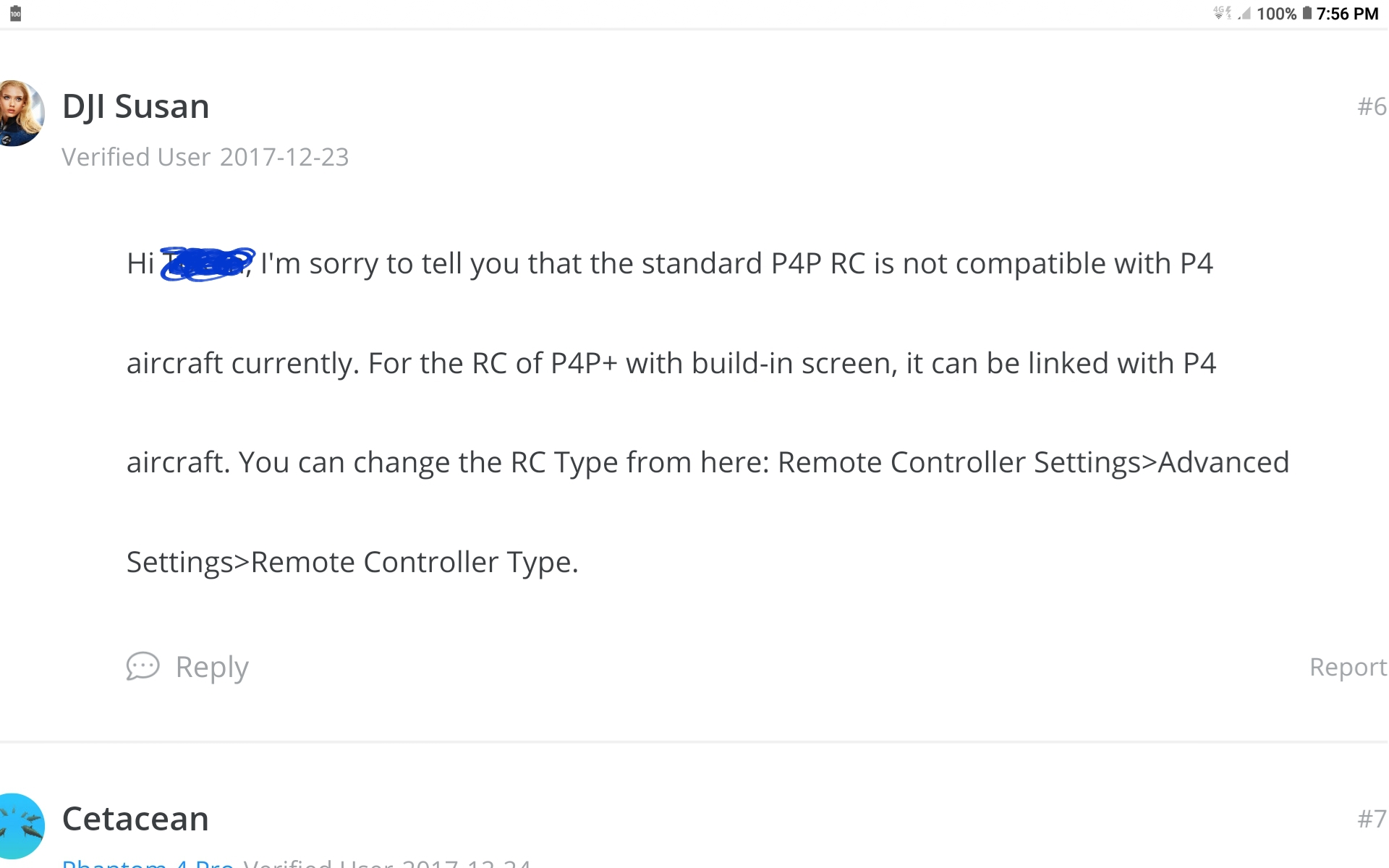Image resolution: width=1389 pixels, height=868 pixels.
Task: Tap the signal strength icon
Action: (x=1244, y=13)
